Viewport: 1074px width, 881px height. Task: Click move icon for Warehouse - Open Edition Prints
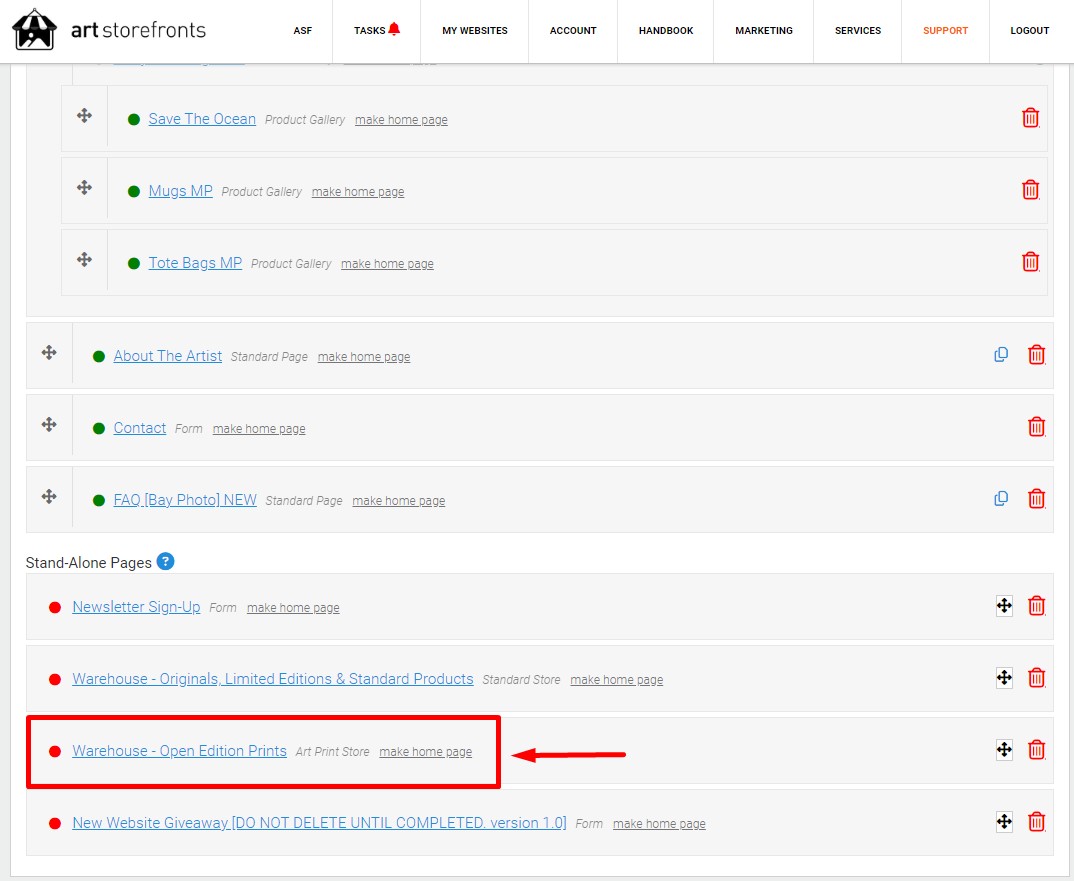(x=1004, y=749)
